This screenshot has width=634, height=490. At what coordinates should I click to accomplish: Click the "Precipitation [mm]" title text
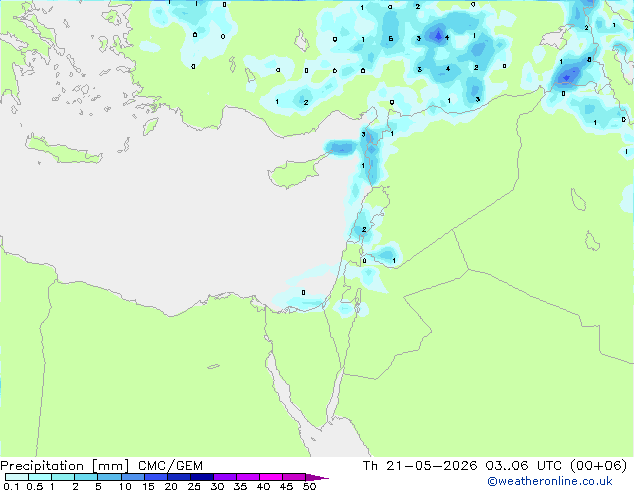pyautogui.click(x=65, y=466)
